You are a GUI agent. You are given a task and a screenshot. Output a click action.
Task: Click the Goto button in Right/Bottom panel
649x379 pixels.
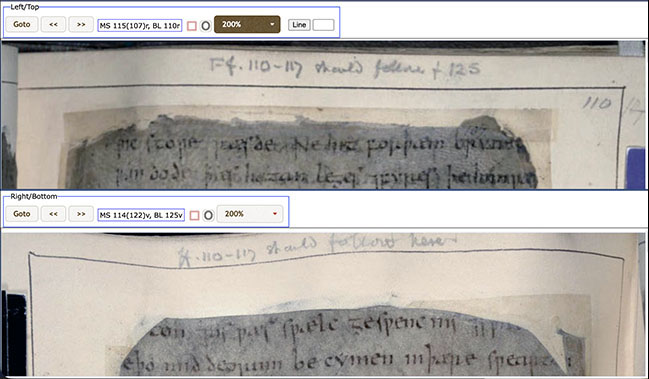(22, 214)
